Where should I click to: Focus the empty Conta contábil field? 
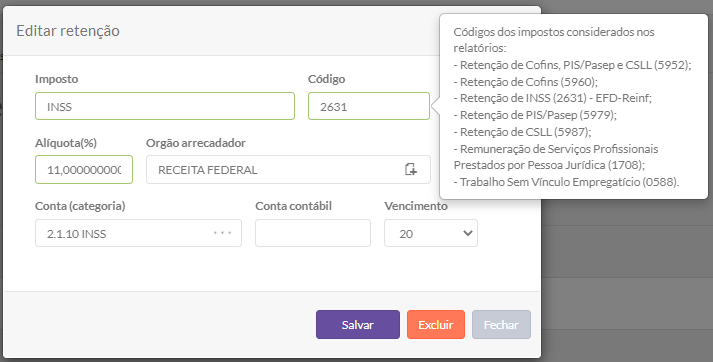[313, 233]
